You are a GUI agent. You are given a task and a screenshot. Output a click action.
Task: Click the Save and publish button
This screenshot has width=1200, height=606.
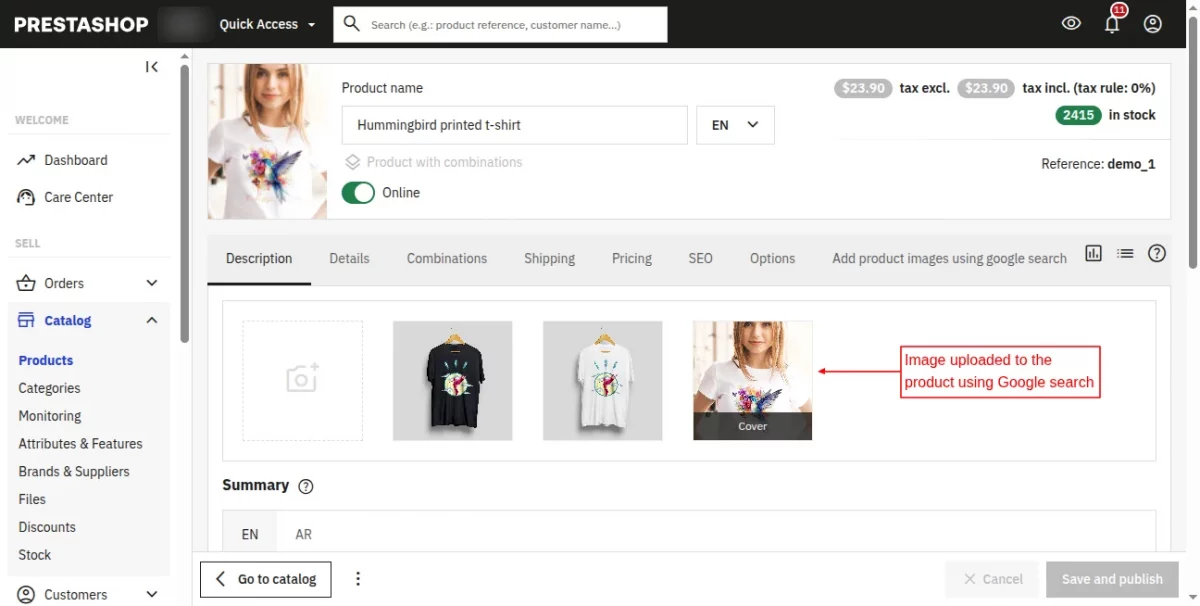[1112, 579]
